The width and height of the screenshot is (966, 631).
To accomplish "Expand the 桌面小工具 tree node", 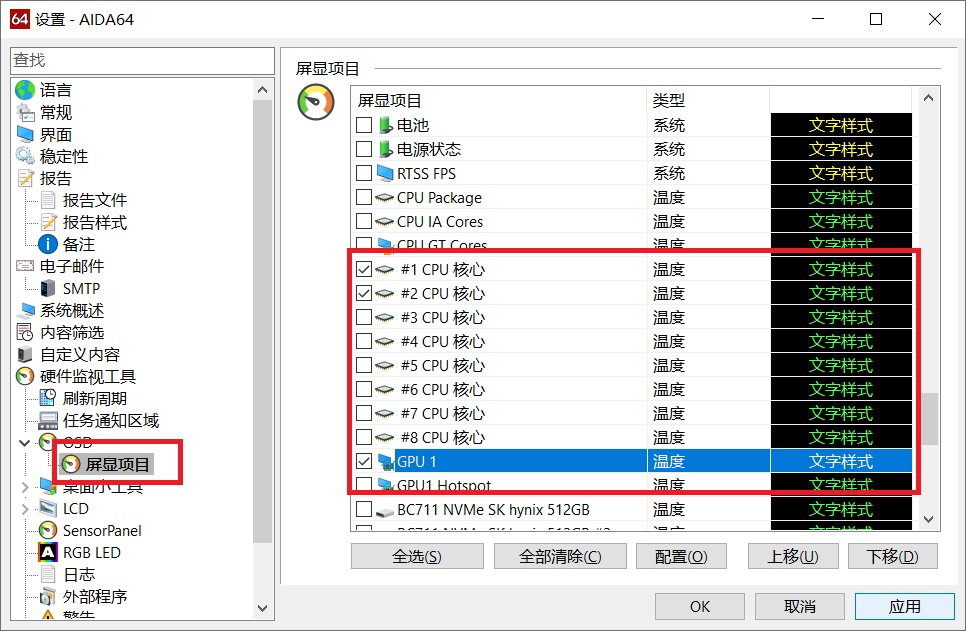I will click(x=24, y=486).
